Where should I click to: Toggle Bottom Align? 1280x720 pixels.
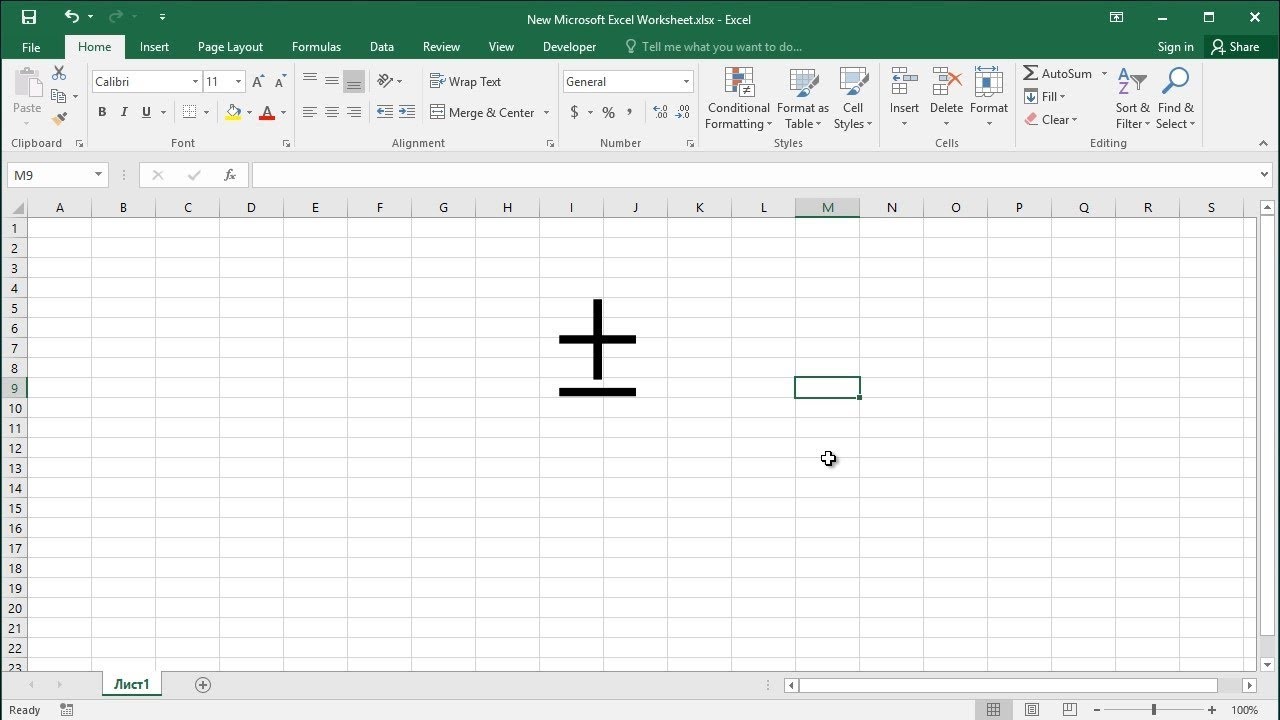click(354, 81)
